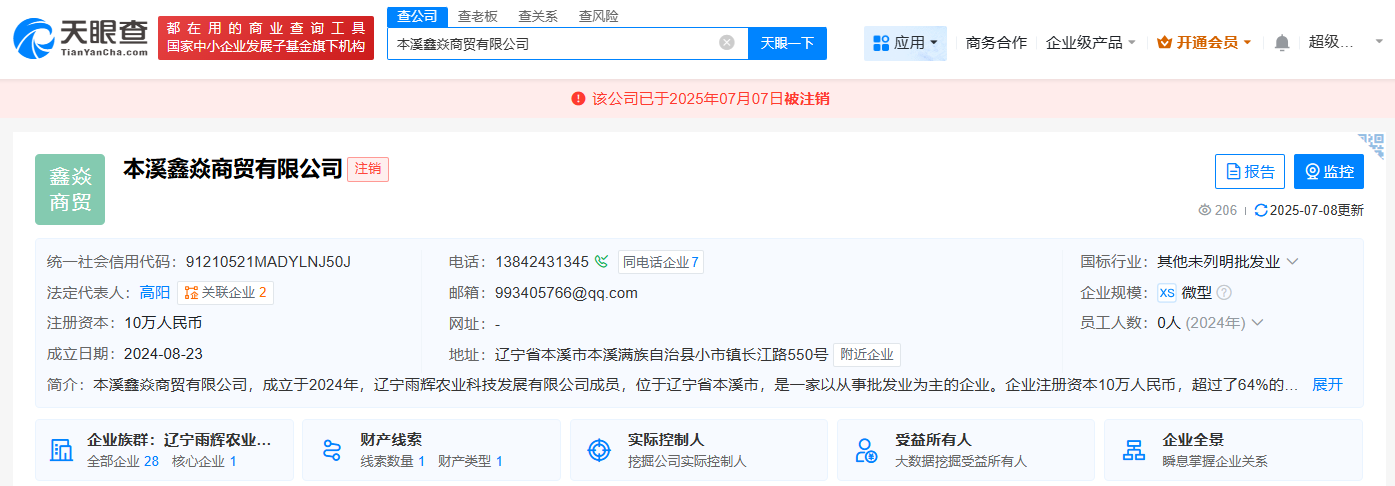Switch to the 查风险 tab

[598, 16]
